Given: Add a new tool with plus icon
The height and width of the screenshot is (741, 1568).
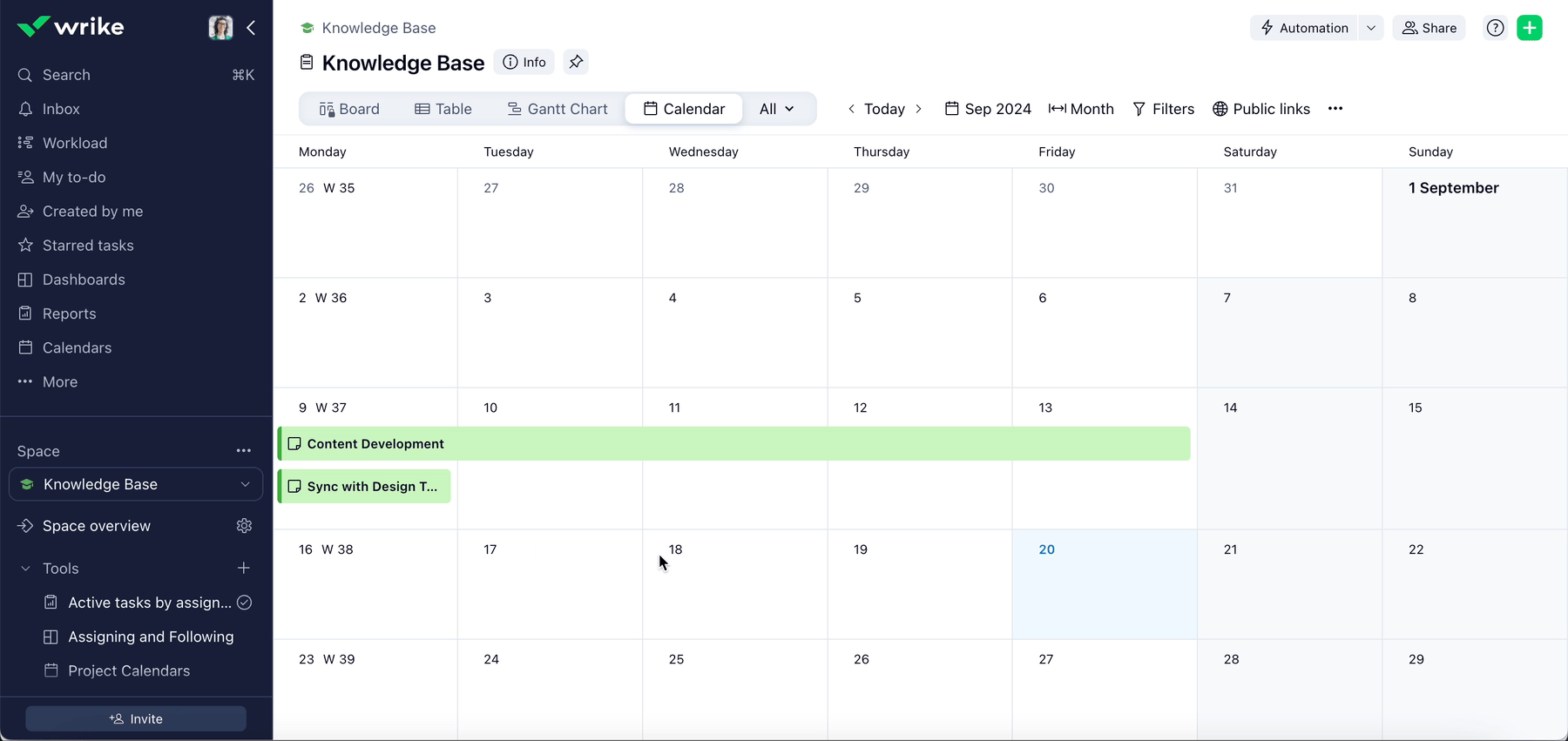Looking at the screenshot, I should click(244, 568).
